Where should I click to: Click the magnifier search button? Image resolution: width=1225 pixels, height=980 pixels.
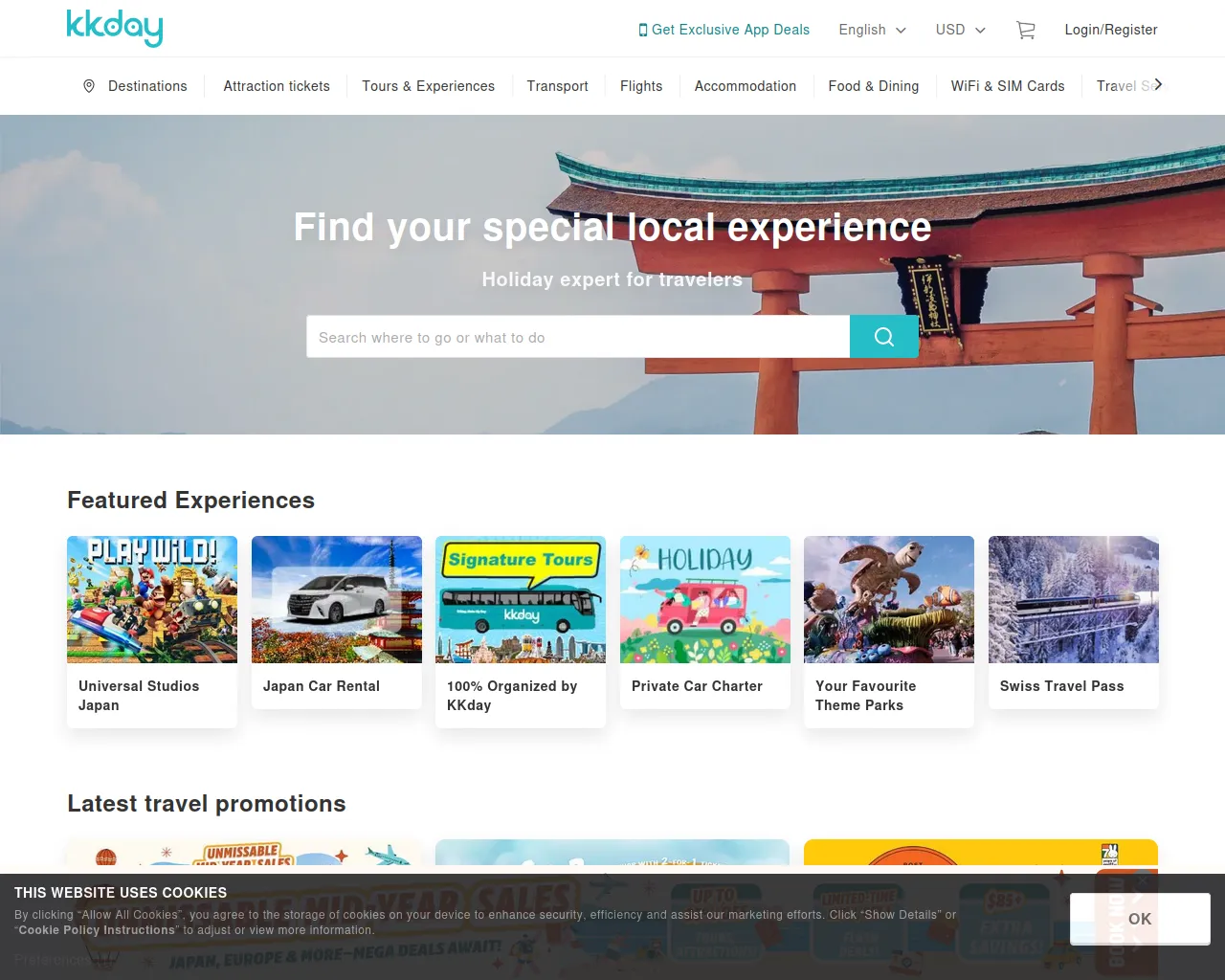click(884, 337)
